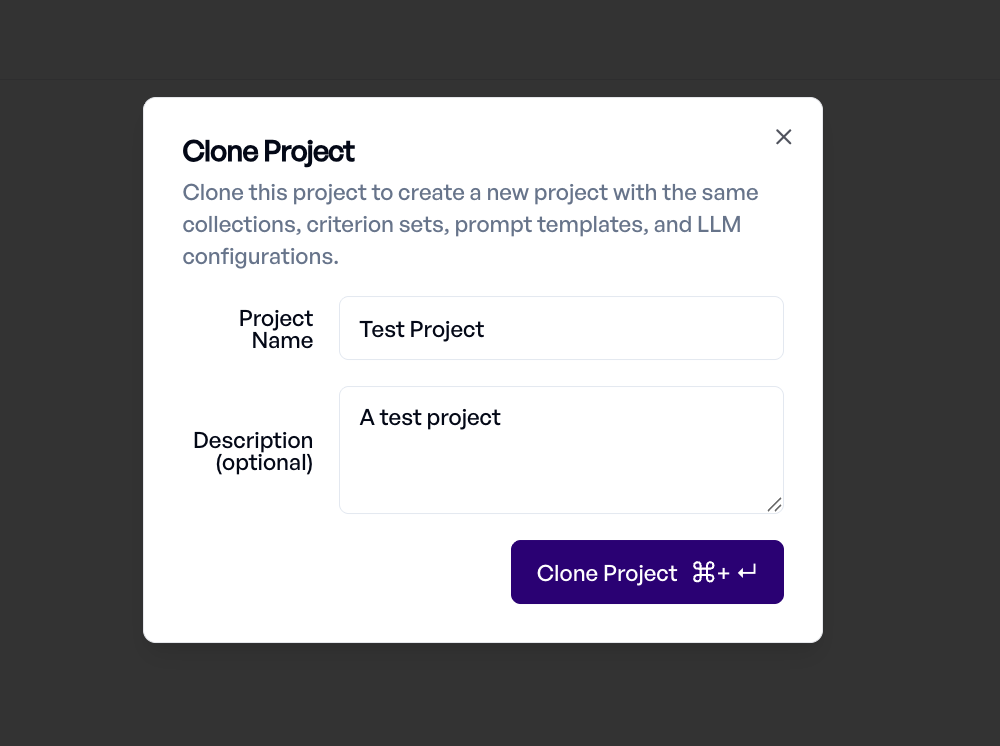Click the "A test project" description text

(430, 418)
